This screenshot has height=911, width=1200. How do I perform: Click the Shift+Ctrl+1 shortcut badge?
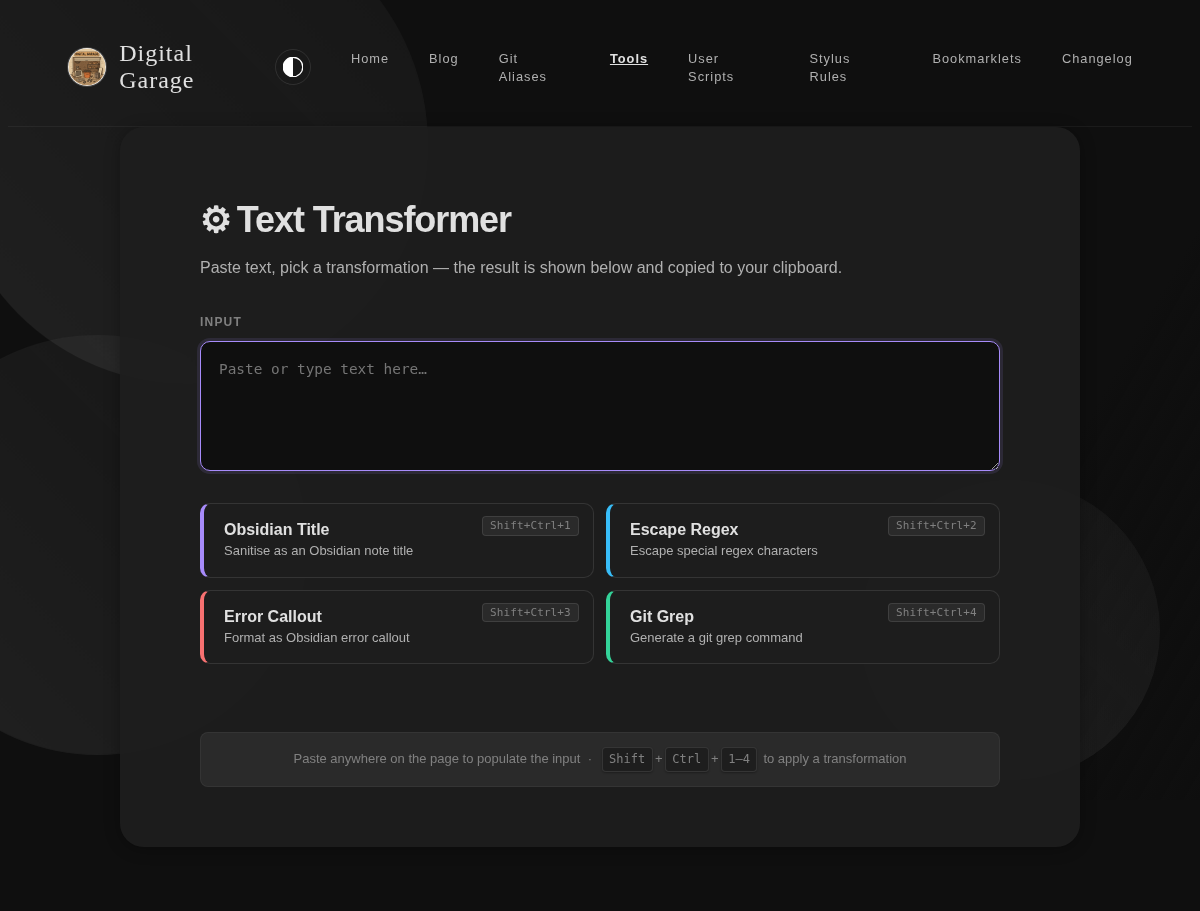coord(530,526)
